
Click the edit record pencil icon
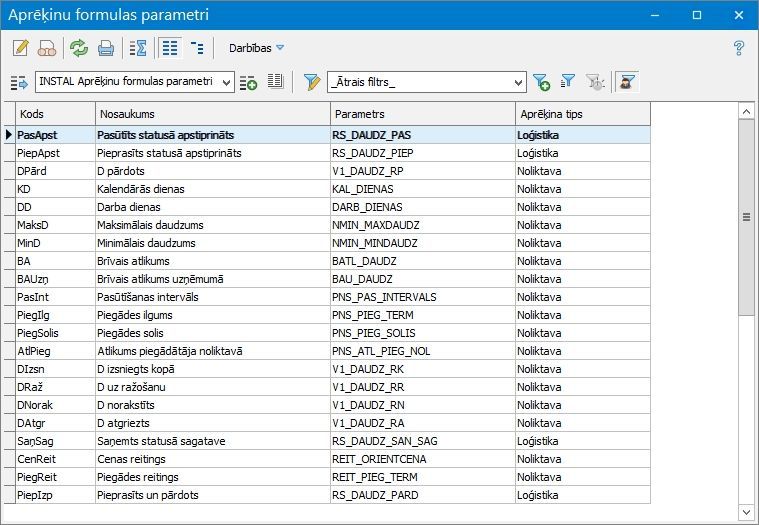point(20,48)
